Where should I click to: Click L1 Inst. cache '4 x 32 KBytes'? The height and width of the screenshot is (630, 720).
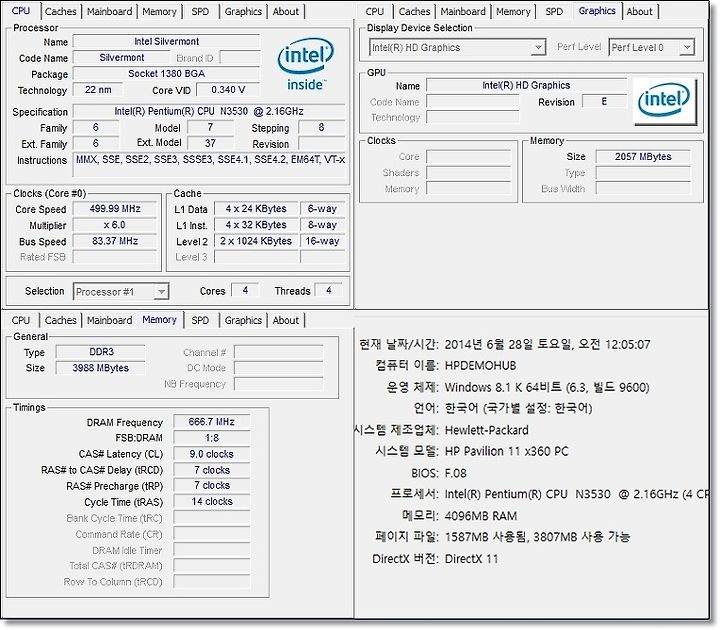click(256, 225)
